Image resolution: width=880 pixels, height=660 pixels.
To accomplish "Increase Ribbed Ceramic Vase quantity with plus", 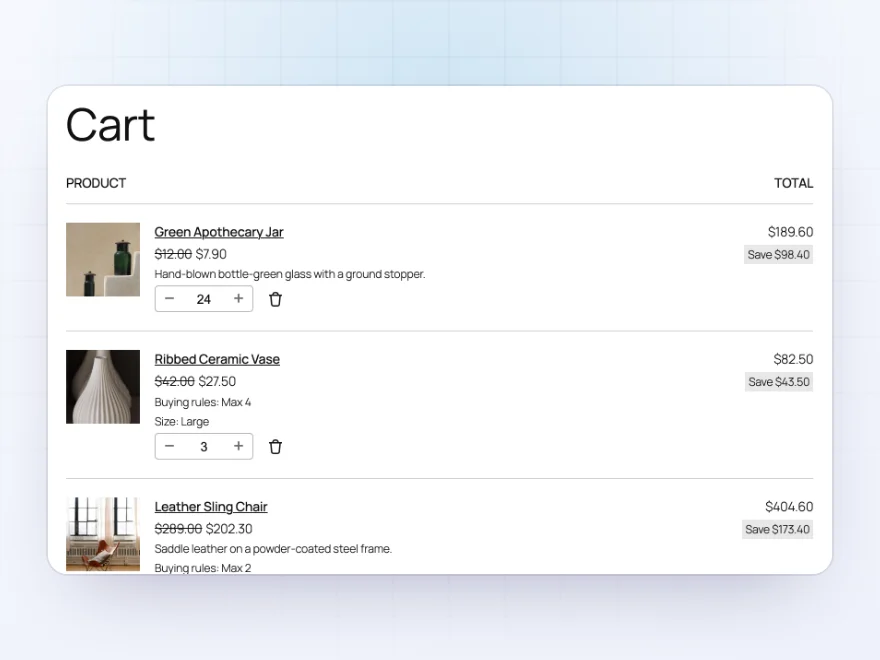I will [239, 446].
